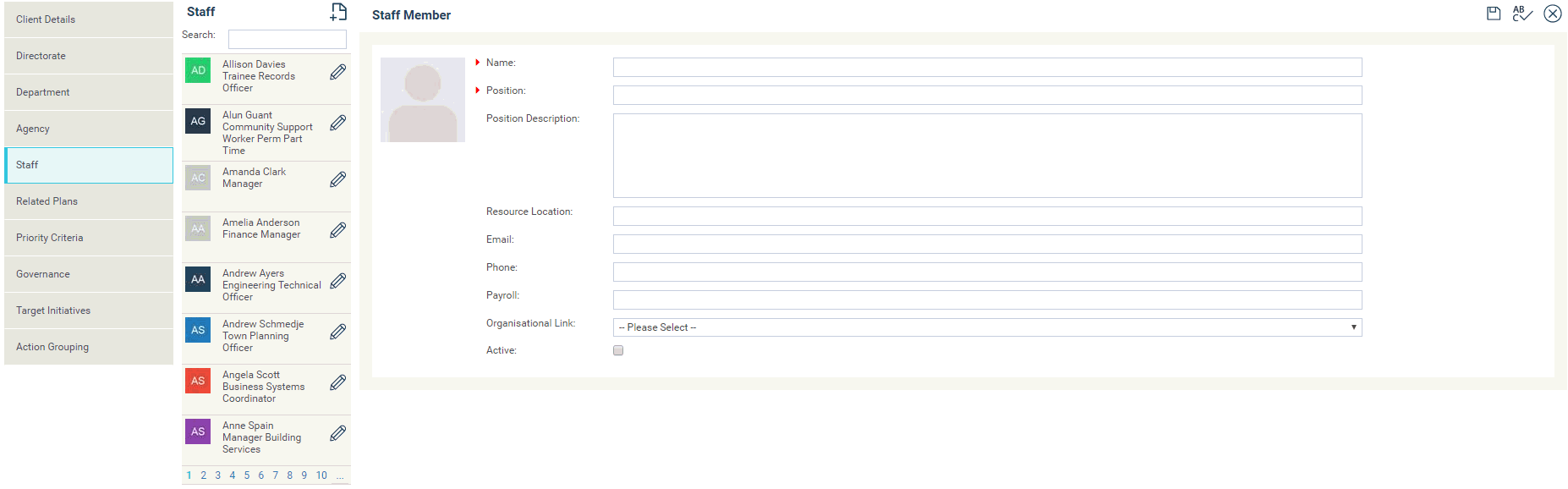
Task: Show more page numbers via the ellipsis
Action: tap(340, 475)
